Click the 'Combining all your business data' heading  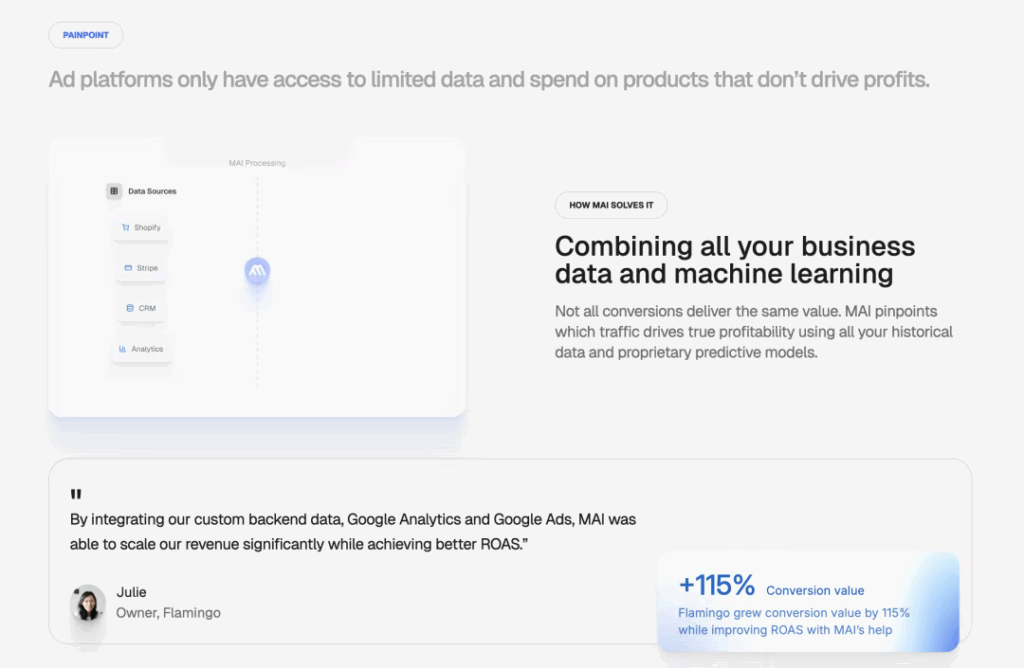(x=734, y=259)
